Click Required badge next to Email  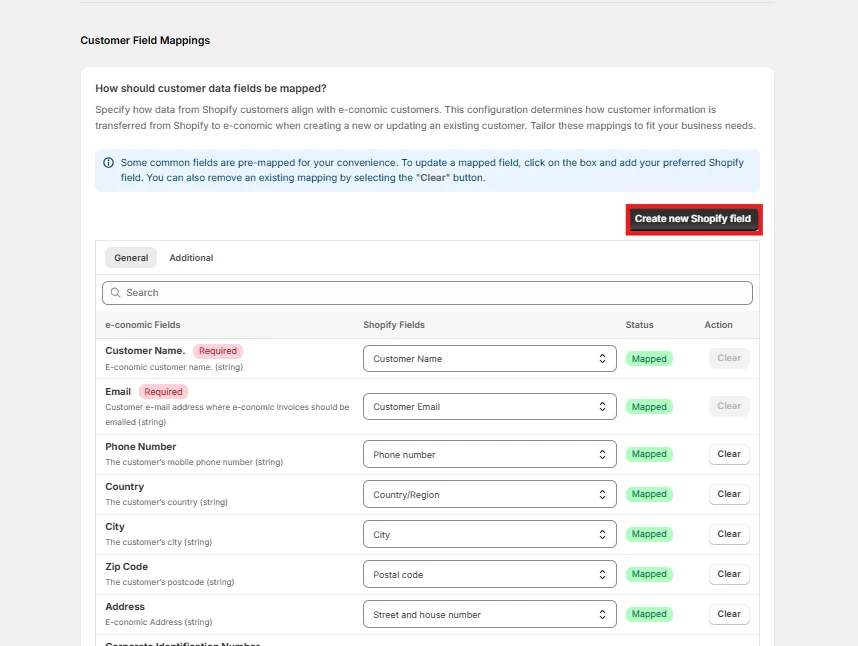pos(163,392)
